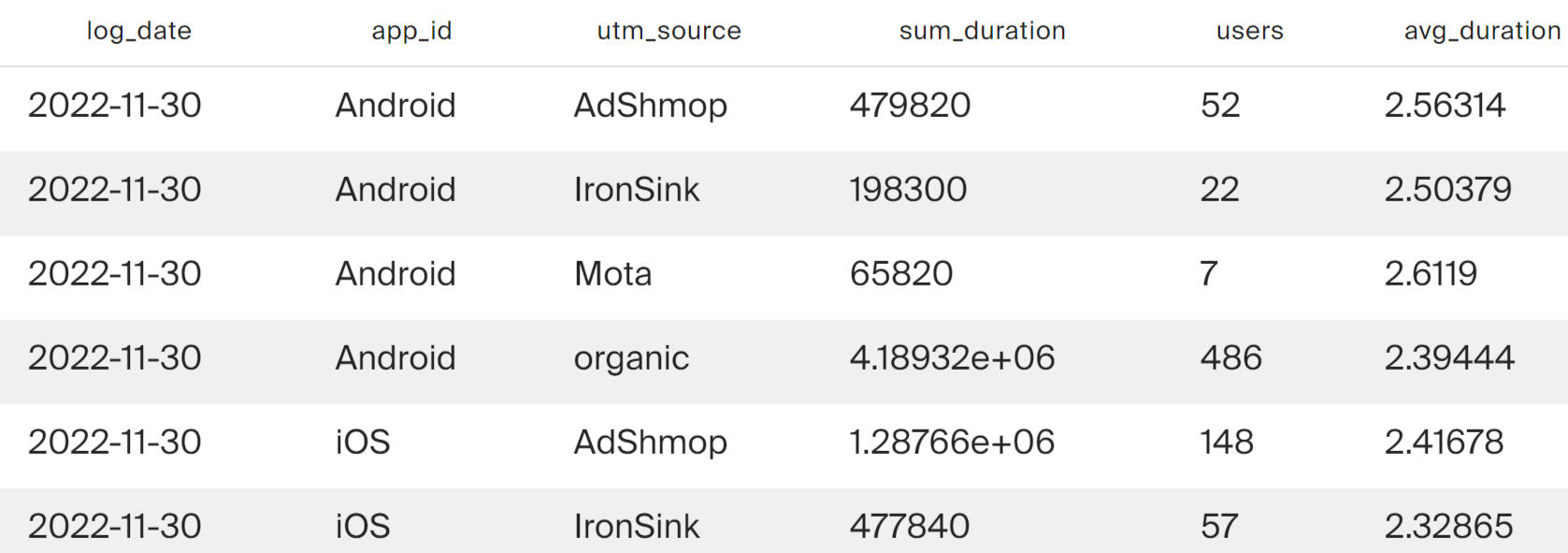The height and width of the screenshot is (553, 1568).
Task: Click the avg_duration column header
Action: tap(1482, 31)
